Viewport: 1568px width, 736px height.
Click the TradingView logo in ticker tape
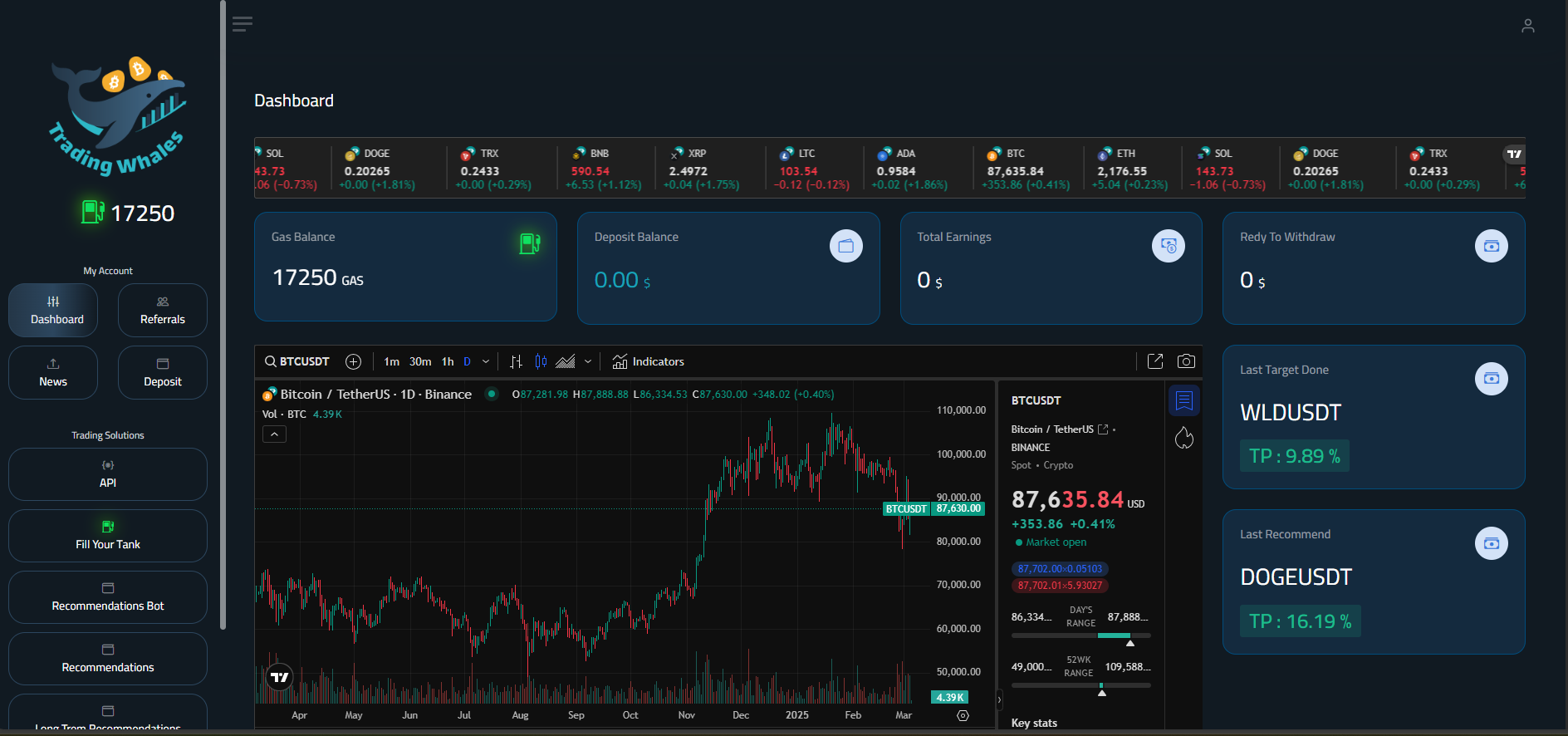1515,154
